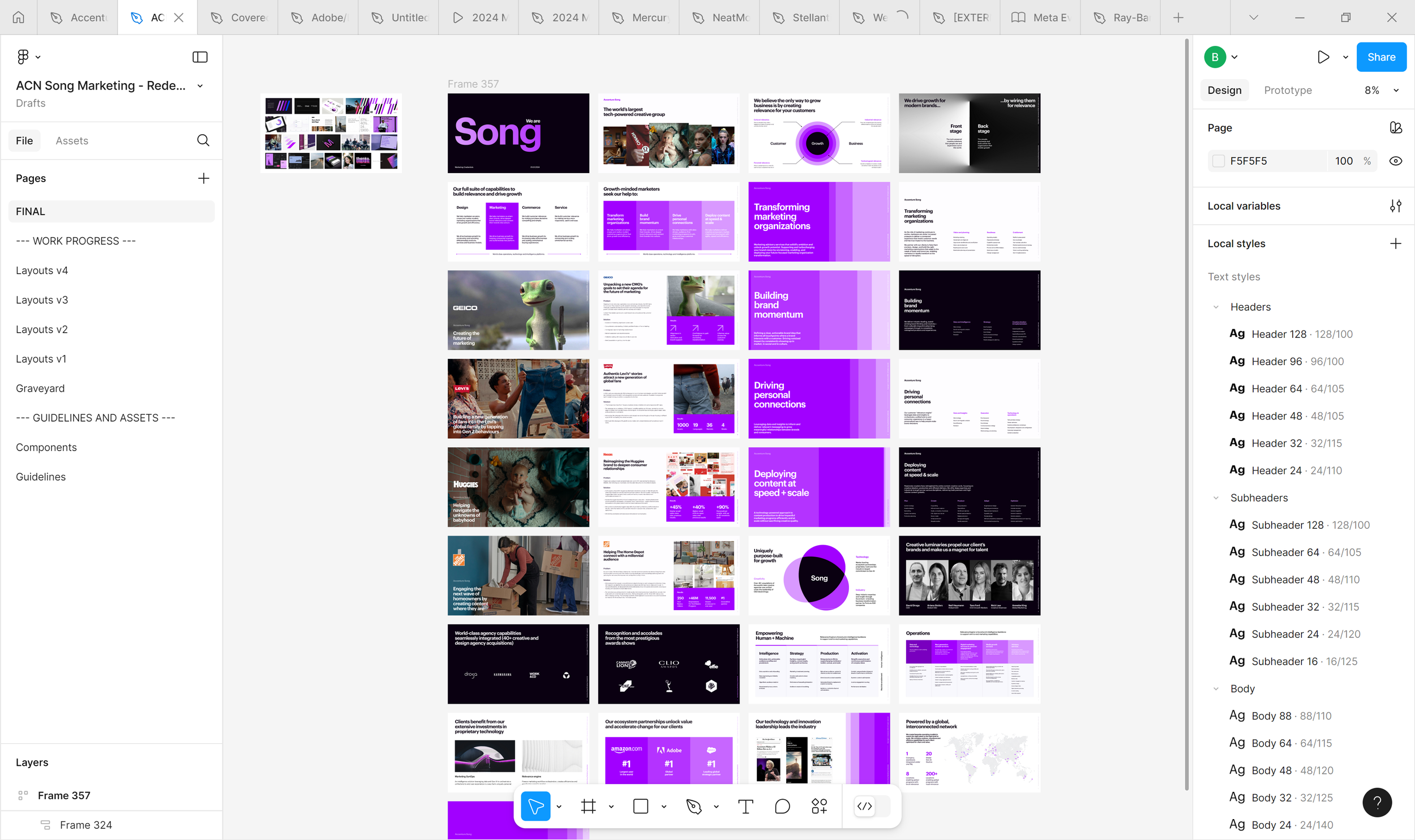Open local variables settings icon
The width and height of the screenshot is (1415, 840).
coord(1395,206)
